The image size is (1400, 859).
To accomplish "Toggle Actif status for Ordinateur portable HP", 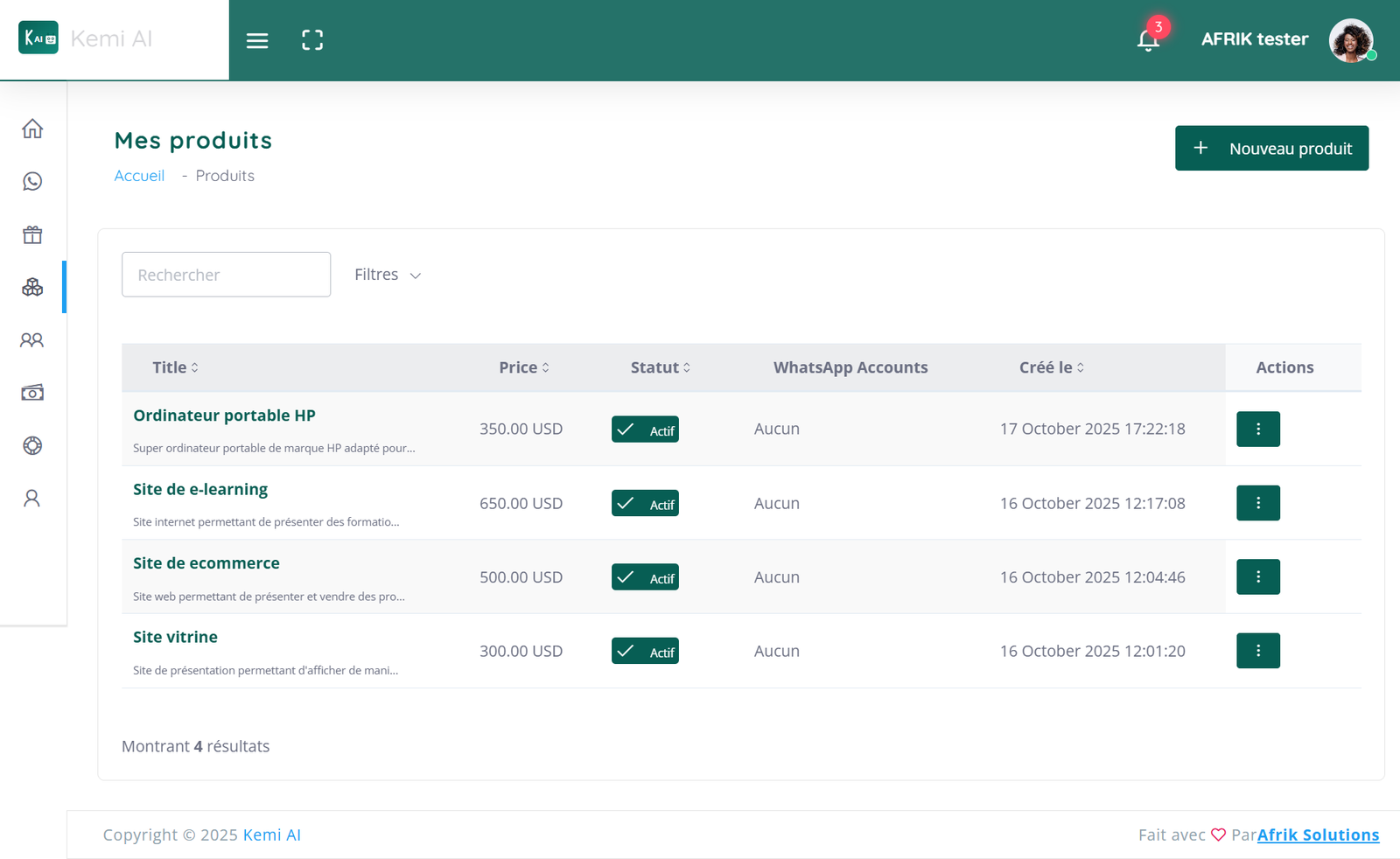I will click(645, 429).
